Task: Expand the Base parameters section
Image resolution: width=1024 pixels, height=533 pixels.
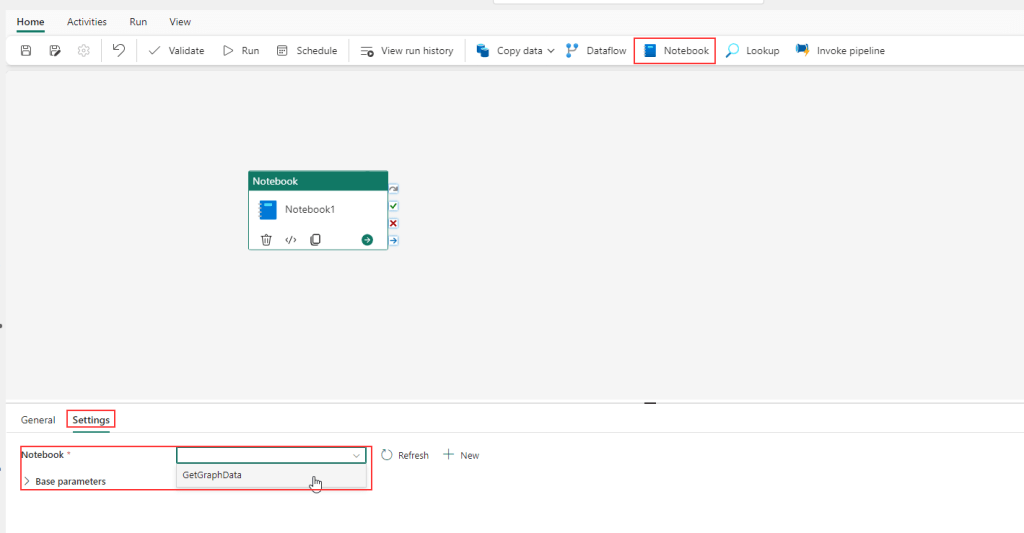Action: pyautogui.click(x=27, y=481)
